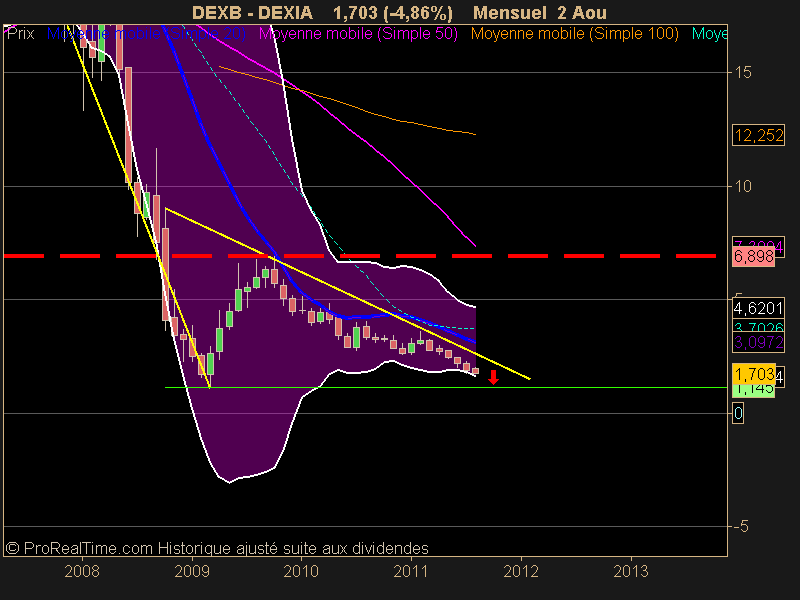
Task: Click the 2008 label on time axis
Action: 82,571
